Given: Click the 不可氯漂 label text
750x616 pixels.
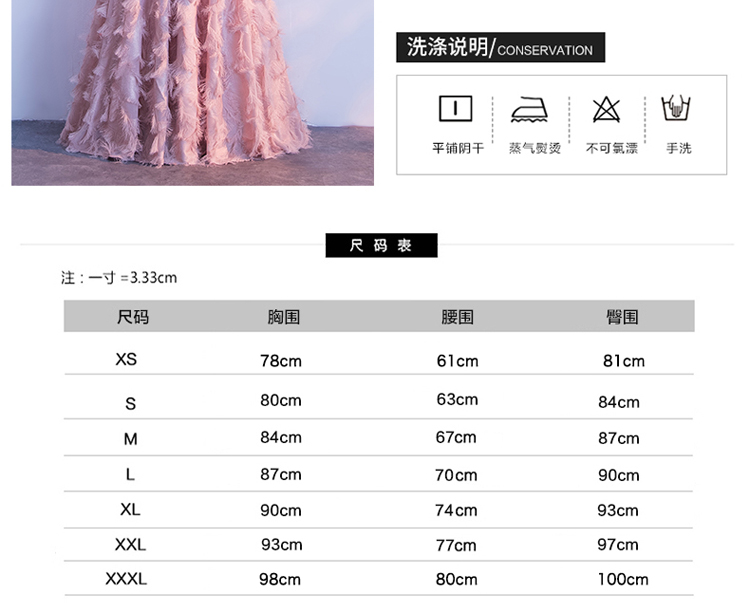Looking at the screenshot, I should (612, 148).
